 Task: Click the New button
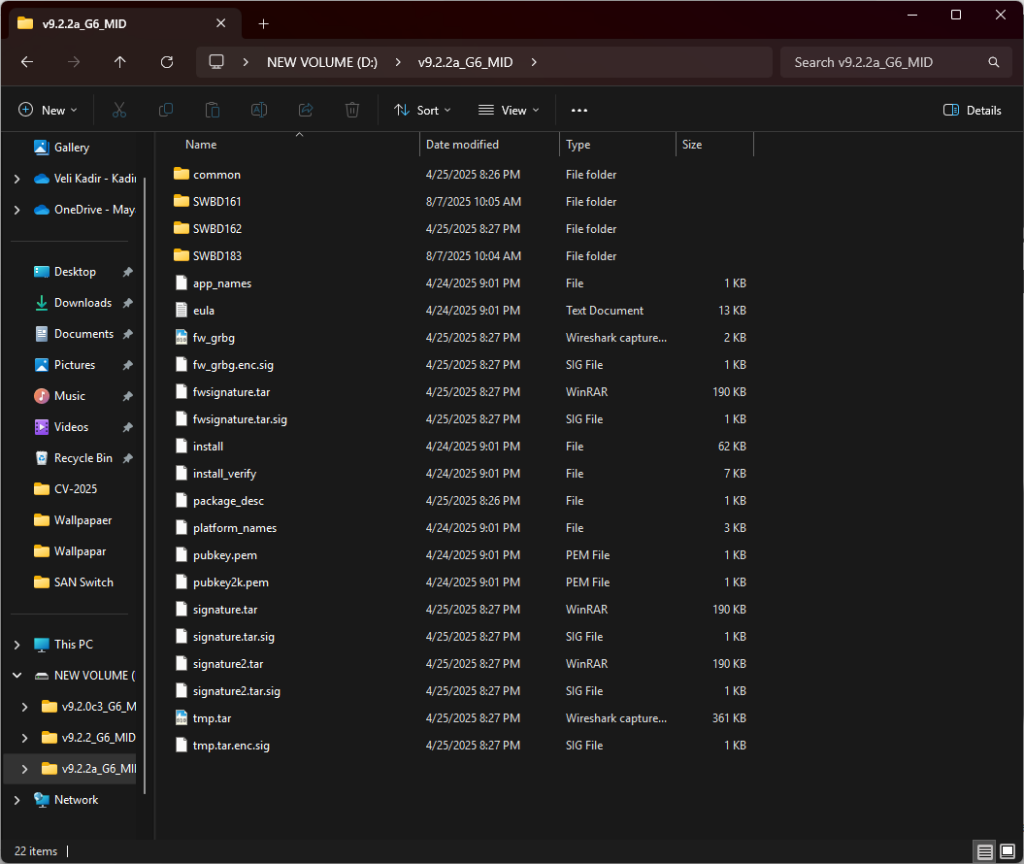pos(48,110)
